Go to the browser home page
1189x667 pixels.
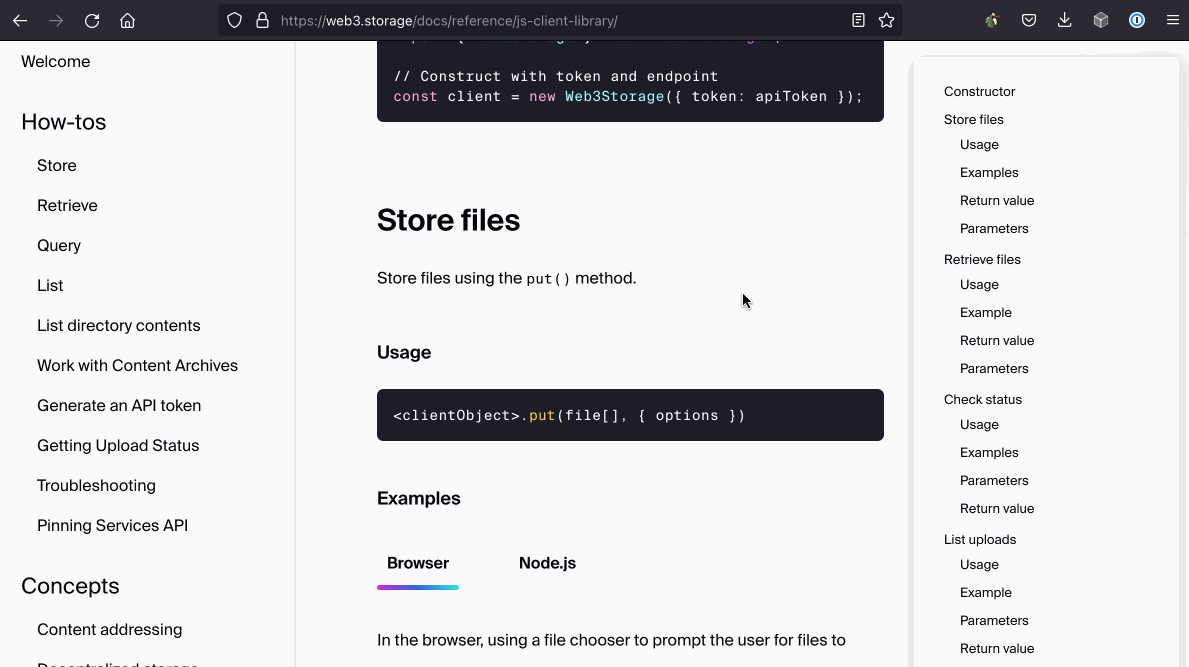pos(127,19)
